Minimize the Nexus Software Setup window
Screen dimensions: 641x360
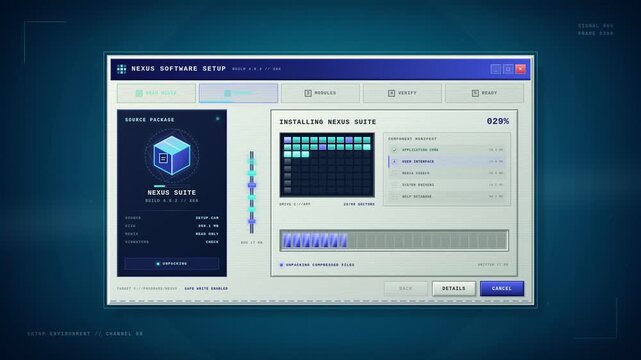click(x=495, y=69)
